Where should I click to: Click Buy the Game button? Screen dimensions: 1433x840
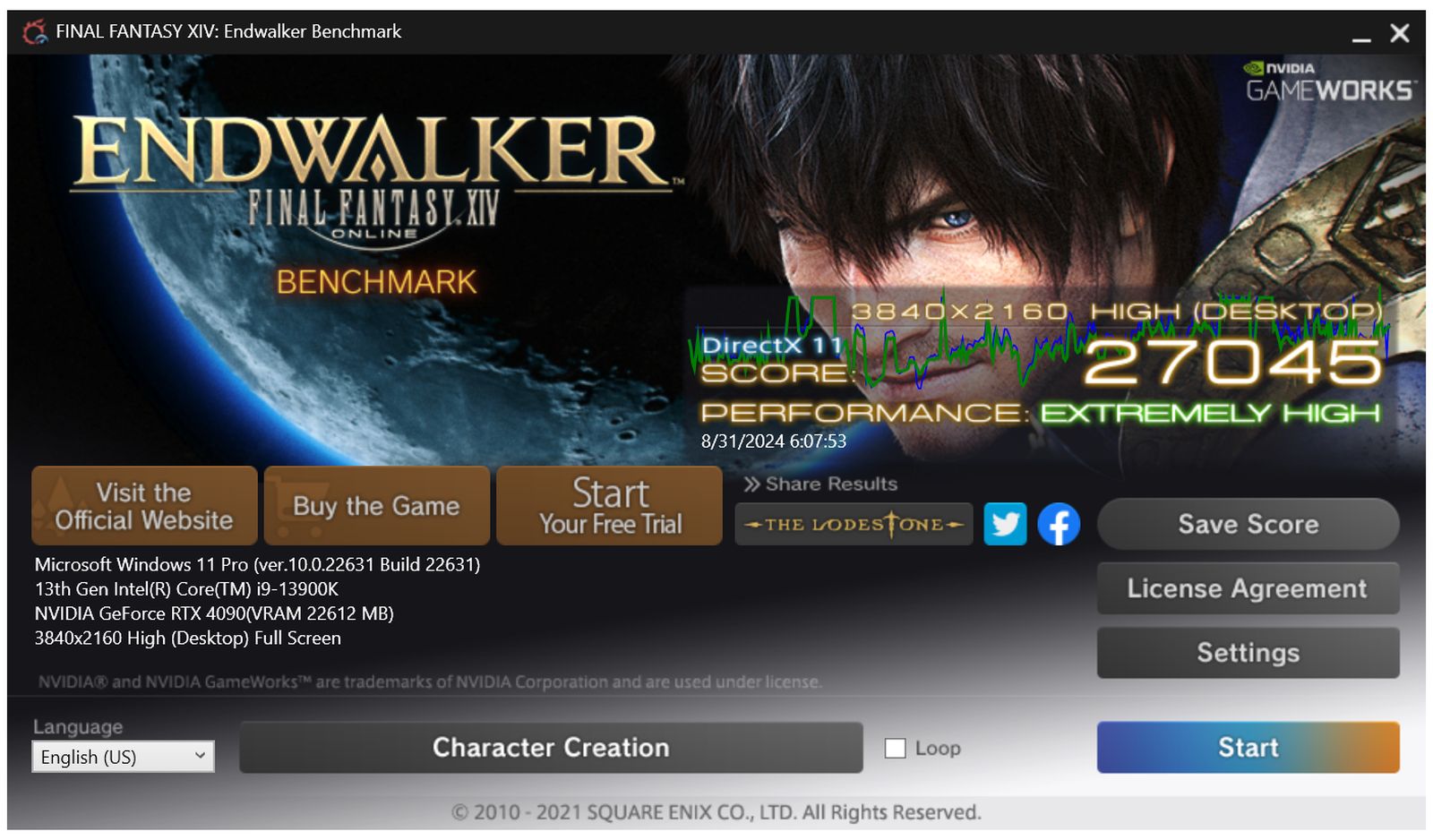click(x=376, y=506)
